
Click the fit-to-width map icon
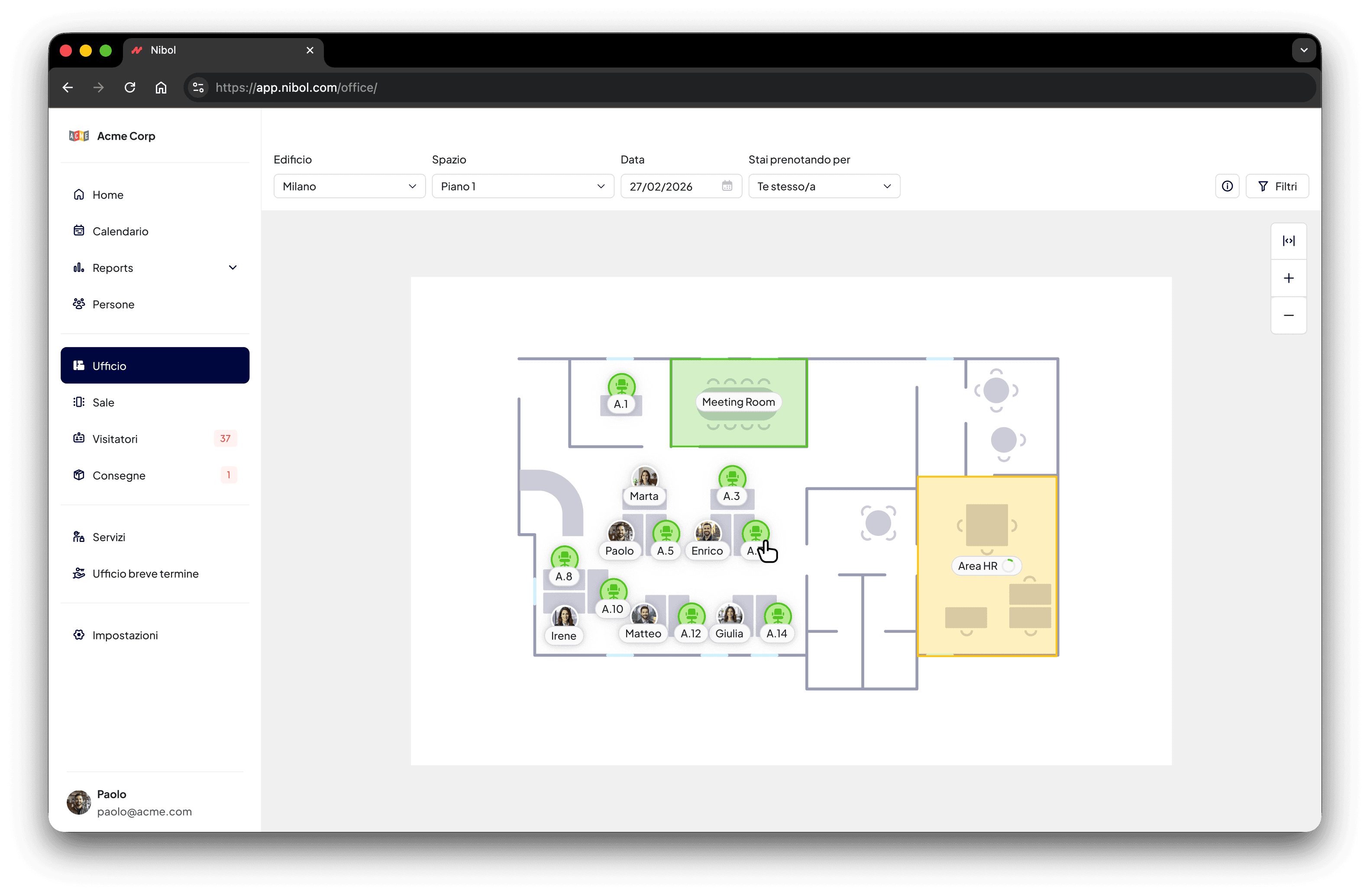coord(1288,241)
